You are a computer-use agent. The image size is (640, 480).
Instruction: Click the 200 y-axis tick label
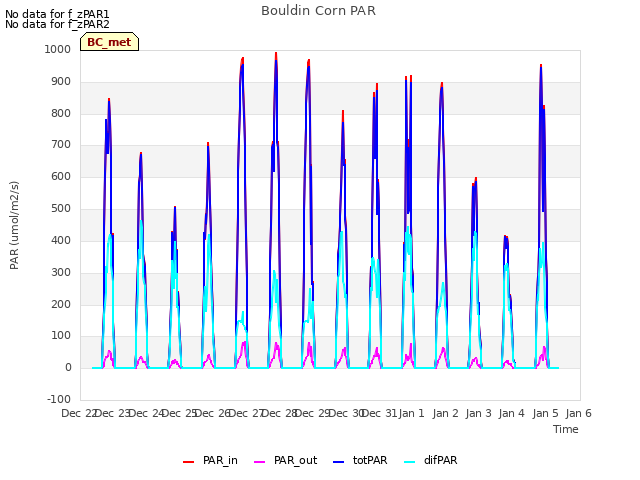pyautogui.click(x=61, y=304)
